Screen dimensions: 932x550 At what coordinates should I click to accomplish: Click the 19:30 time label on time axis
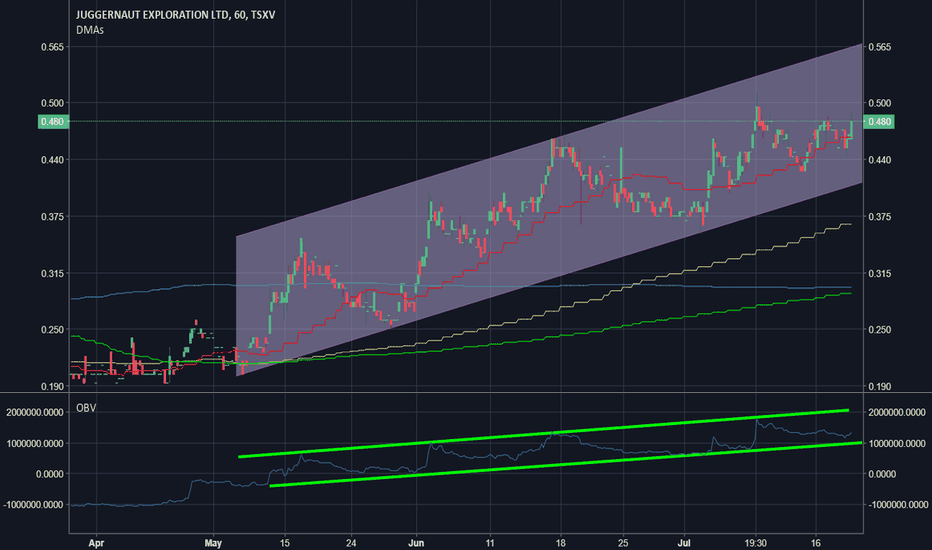tap(755, 543)
